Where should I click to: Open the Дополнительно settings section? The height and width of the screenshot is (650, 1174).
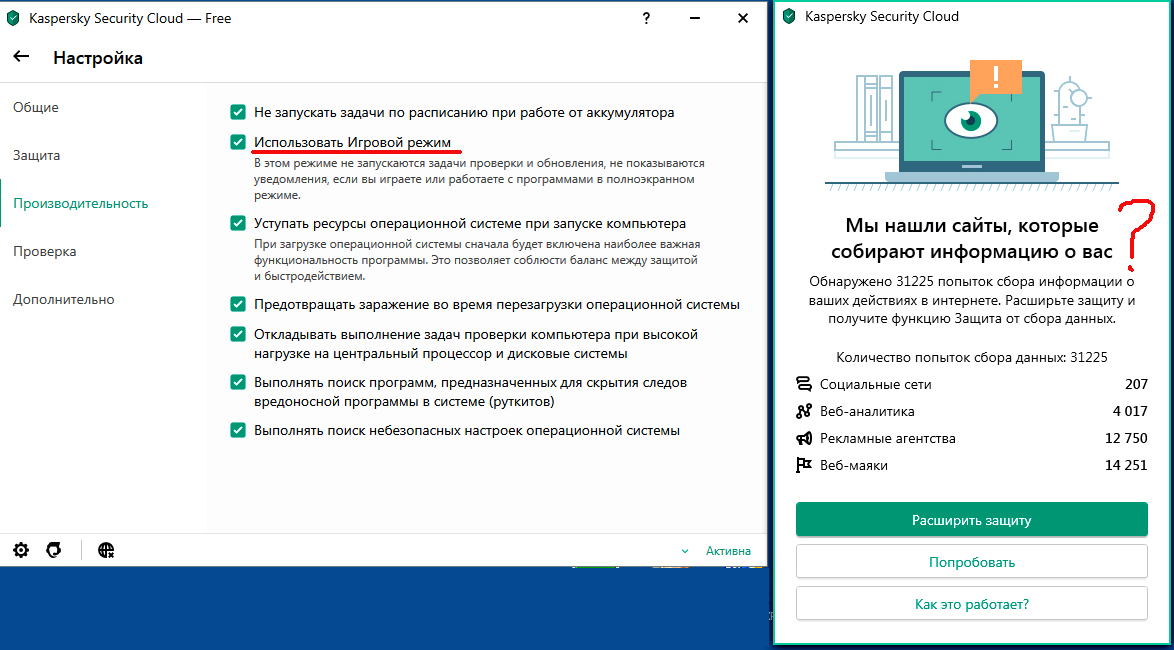tap(64, 299)
